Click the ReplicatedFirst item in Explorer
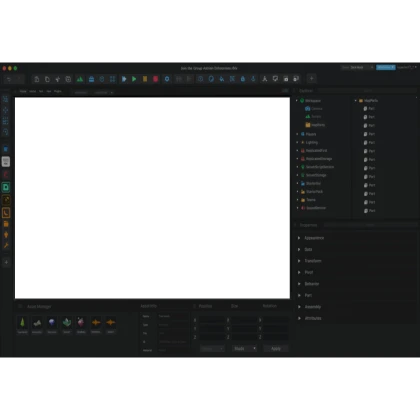The image size is (420, 420). (x=314, y=151)
